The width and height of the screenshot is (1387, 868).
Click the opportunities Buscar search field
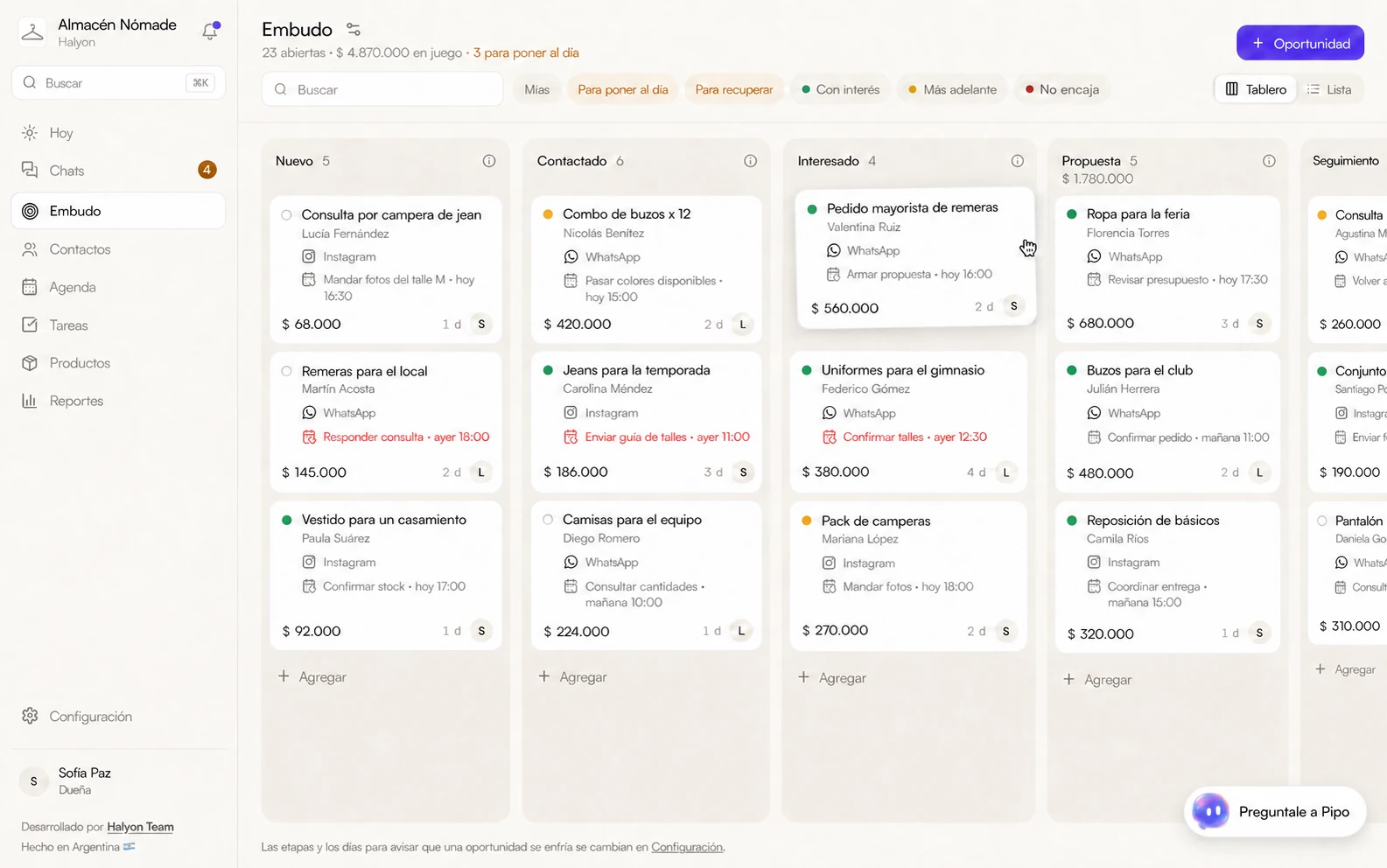[x=382, y=89]
